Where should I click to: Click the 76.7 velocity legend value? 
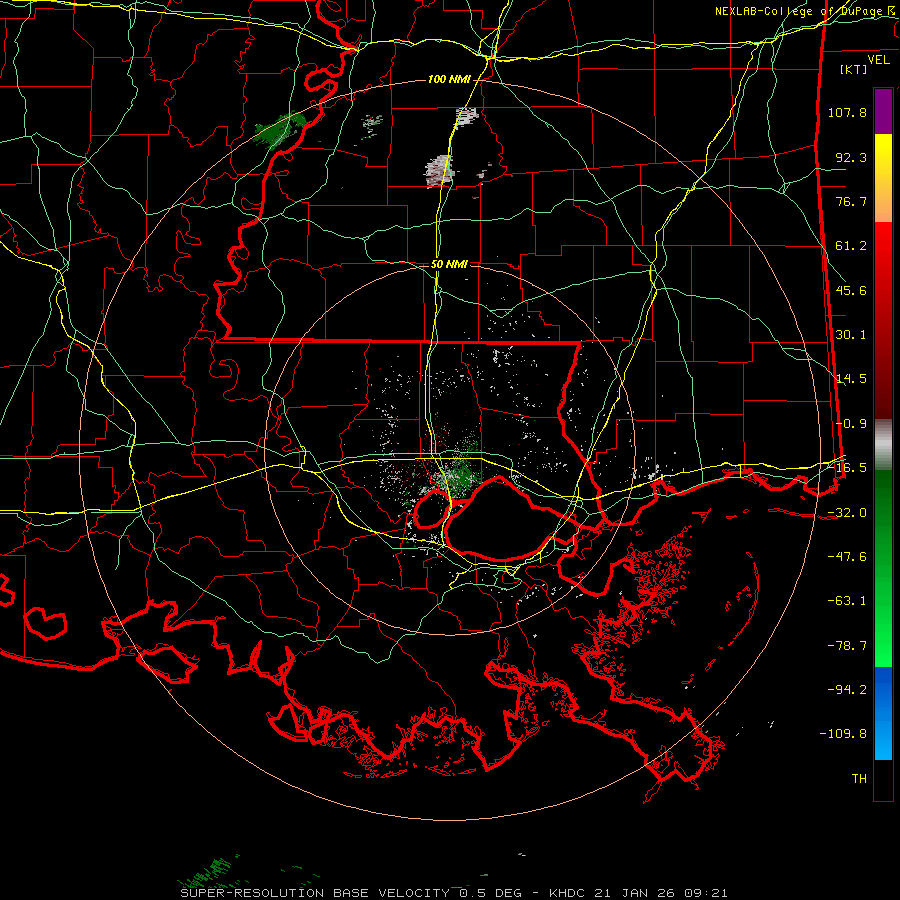(851, 201)
